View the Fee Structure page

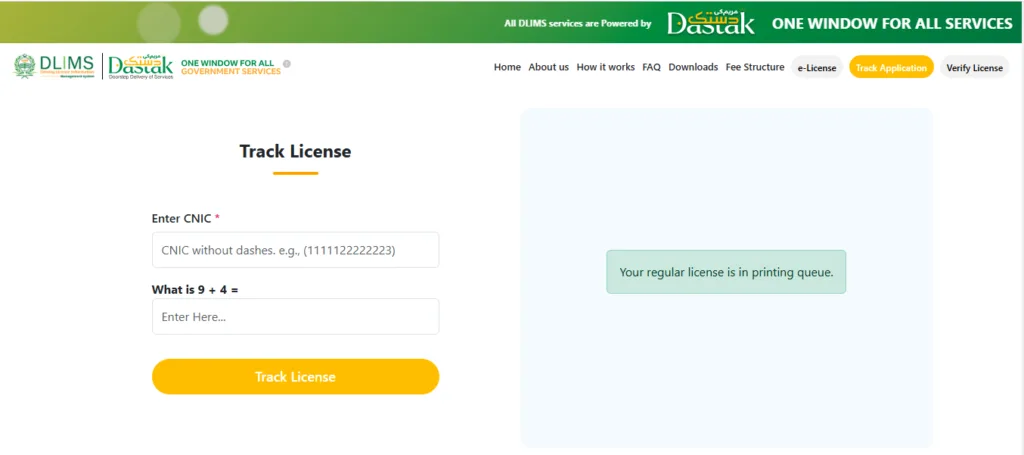pos(755,67)
